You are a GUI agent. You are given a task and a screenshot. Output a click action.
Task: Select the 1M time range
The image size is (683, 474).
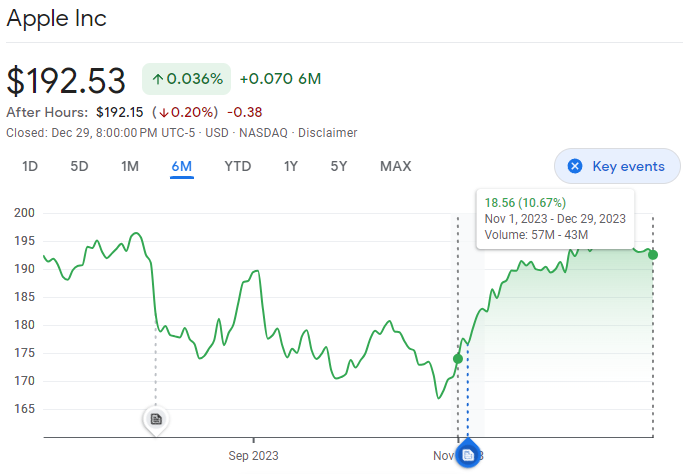pyautogui.click(x=130, y=166)
